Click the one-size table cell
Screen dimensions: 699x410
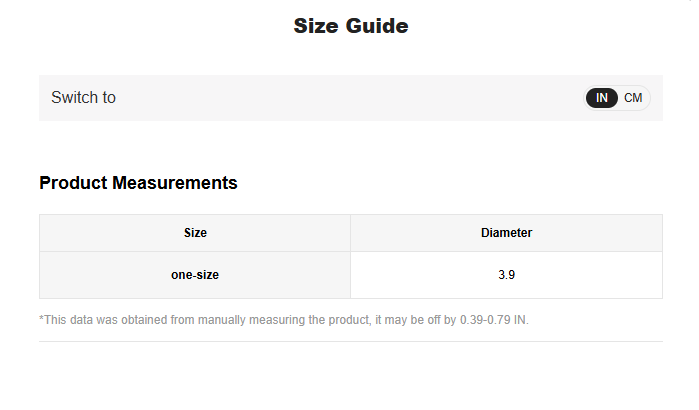pyautogui.click(x=195, y=275)
